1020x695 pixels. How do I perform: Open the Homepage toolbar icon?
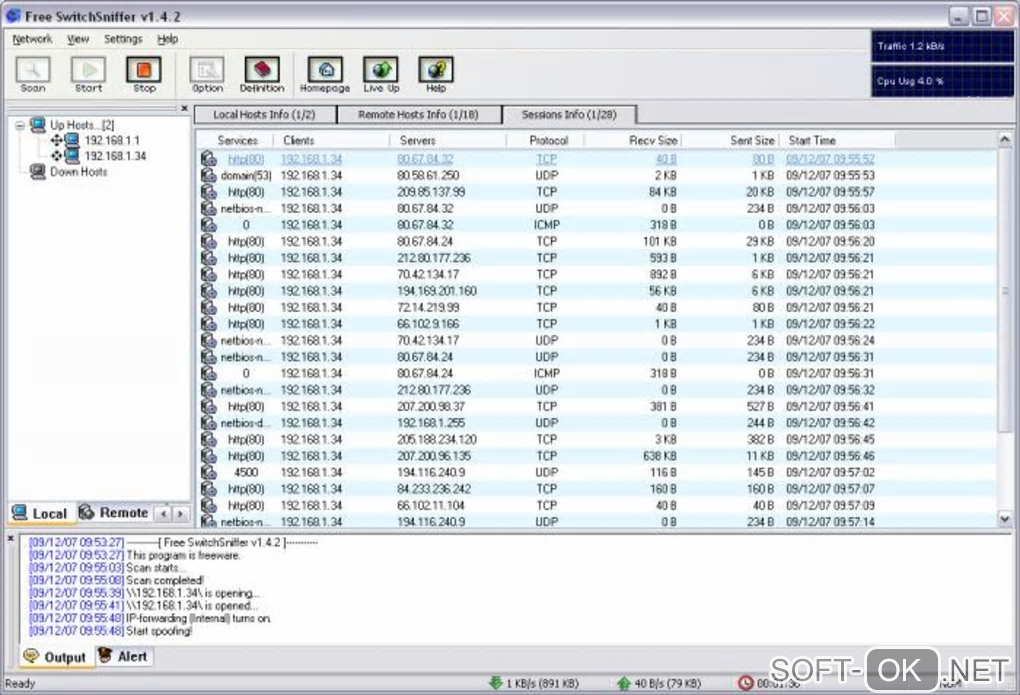(x=325, y=74)
